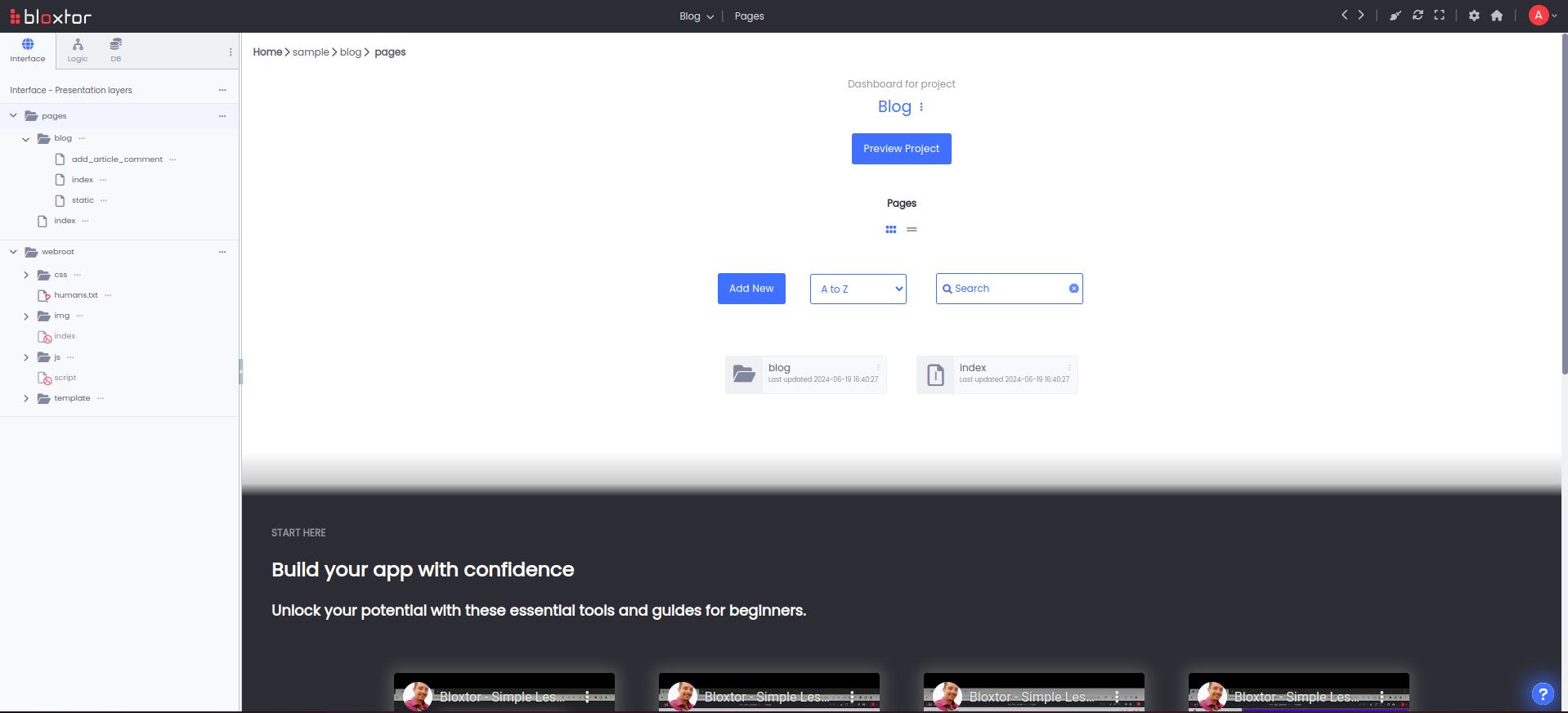Click the refresh sync icon

pos(1418,16)
